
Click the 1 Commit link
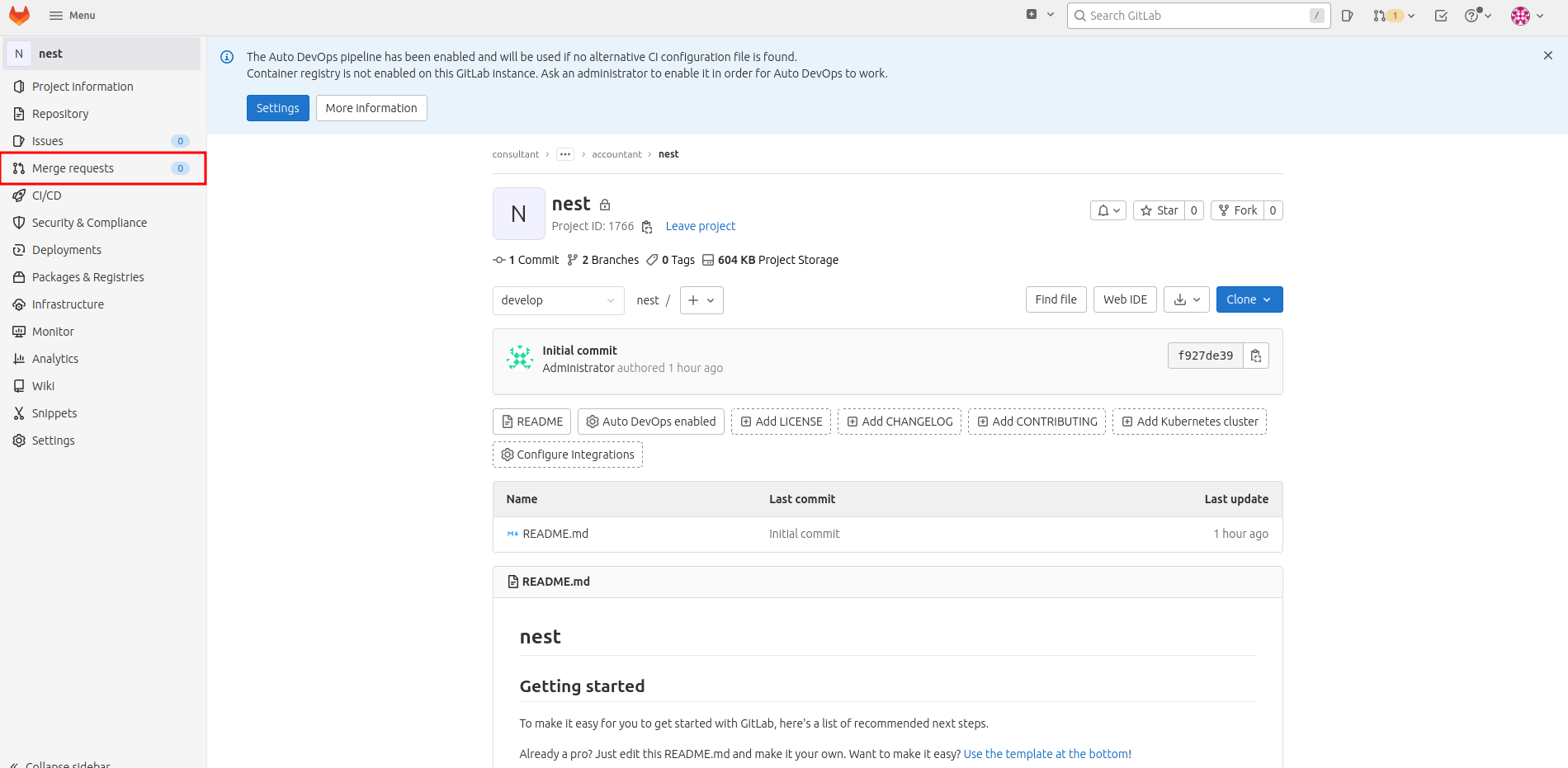[526, 260]
